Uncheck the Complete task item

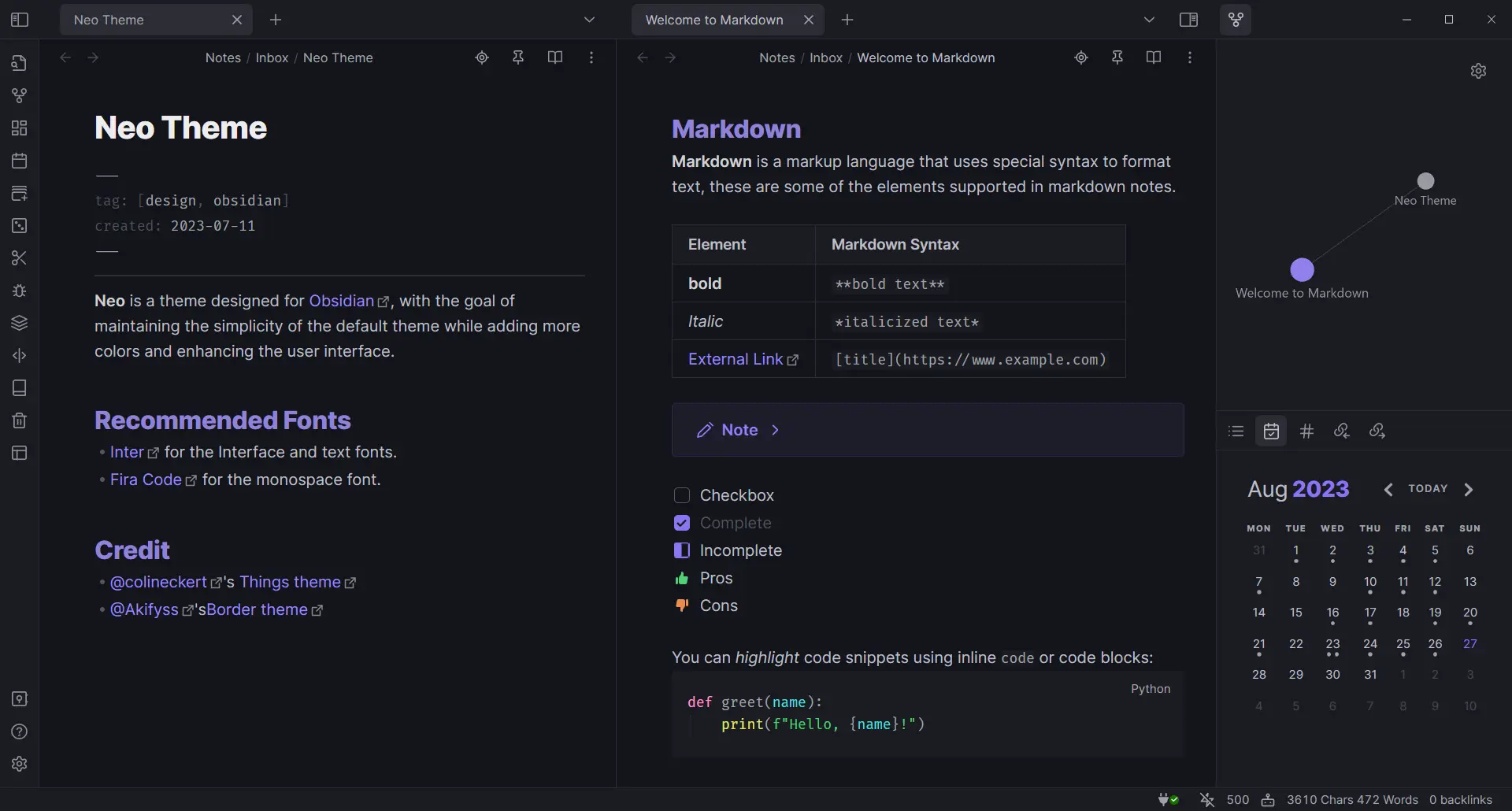682,523
